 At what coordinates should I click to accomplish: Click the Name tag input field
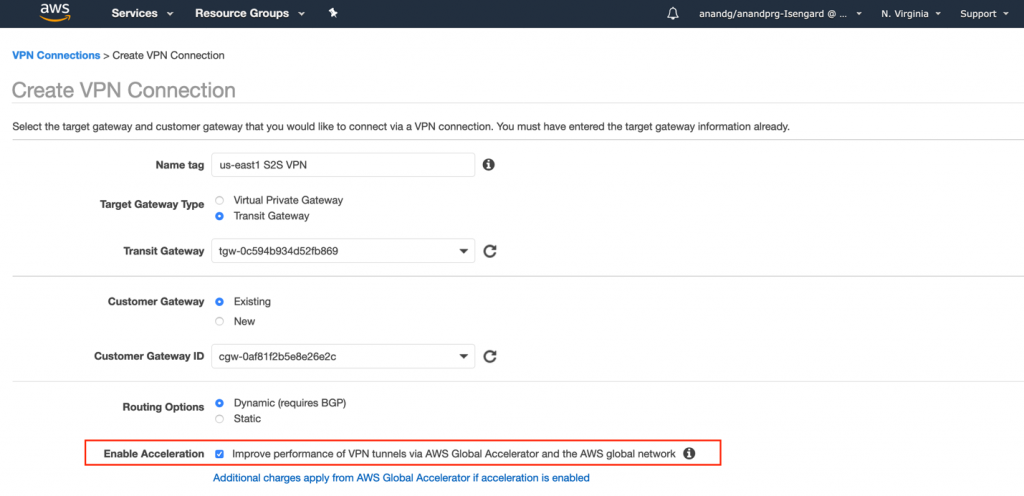[343, 164]
